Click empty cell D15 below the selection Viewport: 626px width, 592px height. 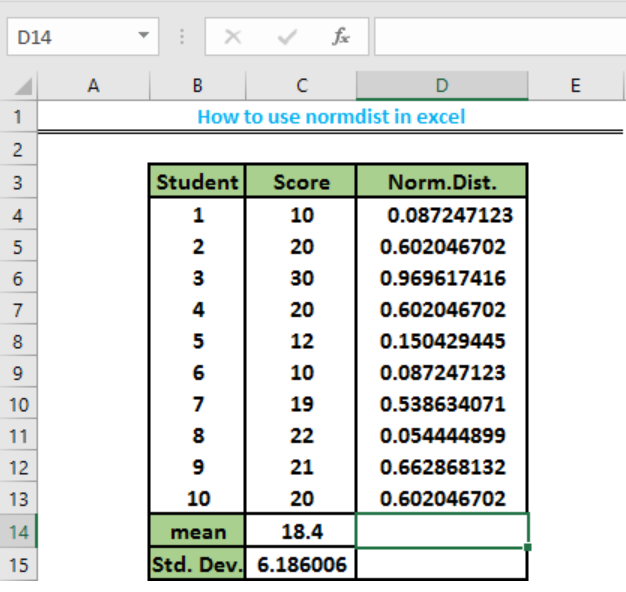click(442, 564)
